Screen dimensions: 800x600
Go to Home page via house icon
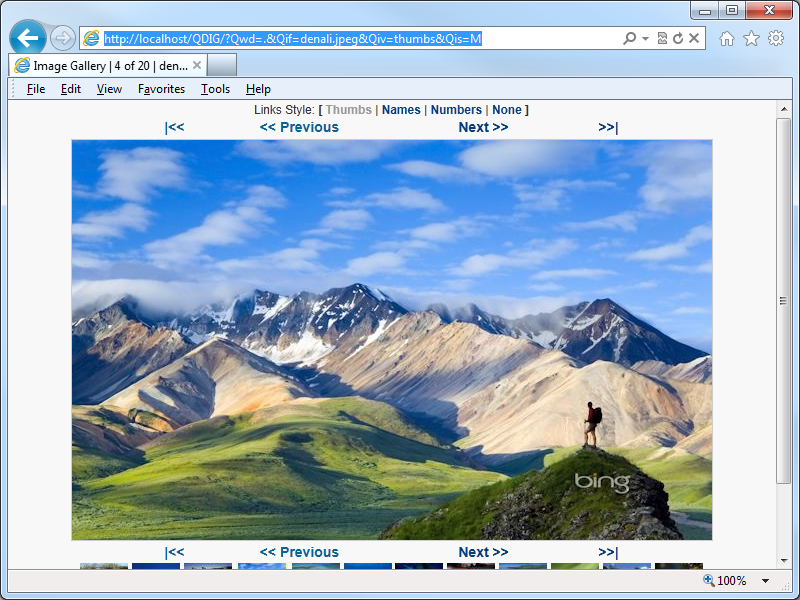coord(727,38)
